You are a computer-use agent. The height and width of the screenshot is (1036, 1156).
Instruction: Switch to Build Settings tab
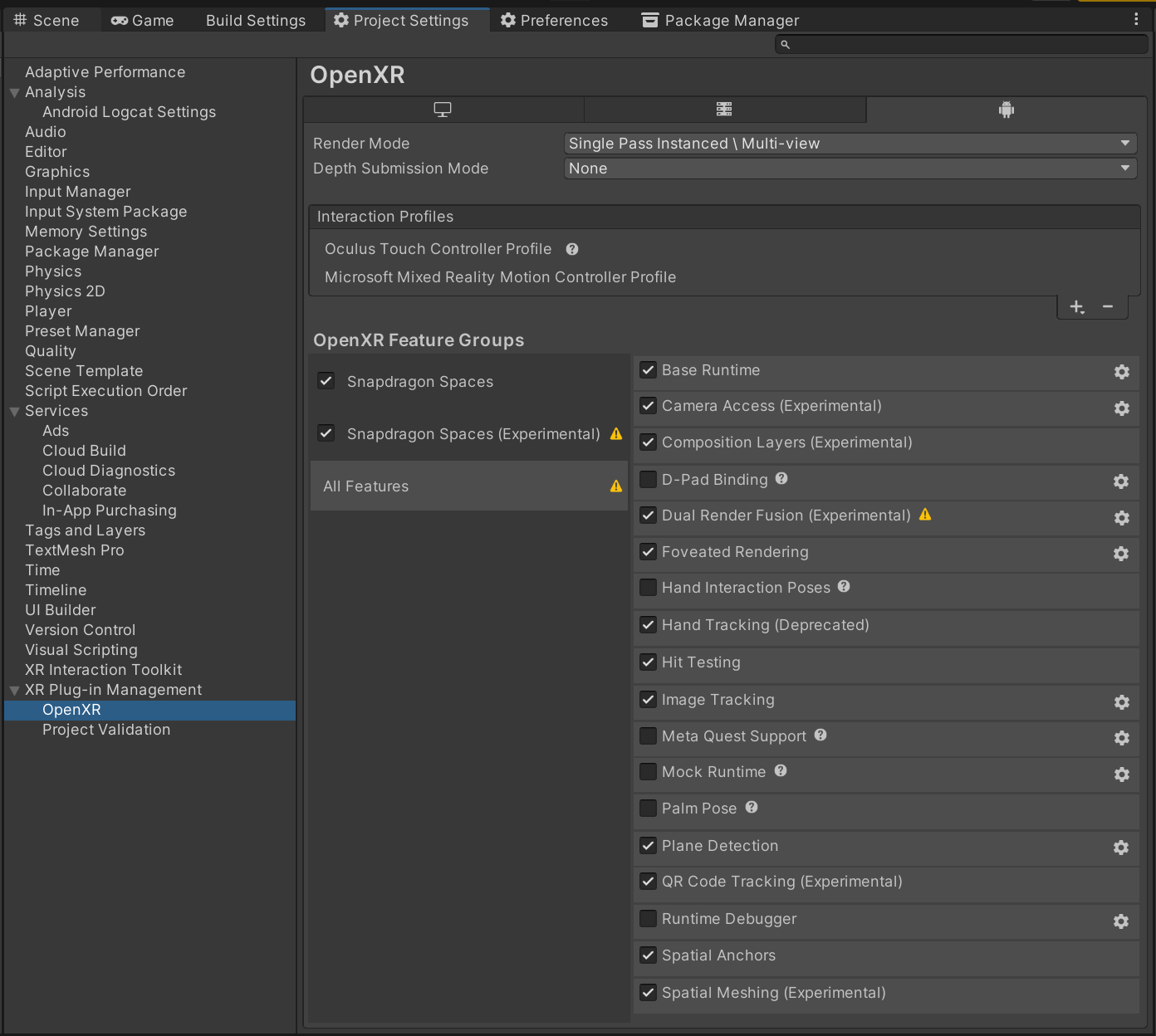(256, 20)
